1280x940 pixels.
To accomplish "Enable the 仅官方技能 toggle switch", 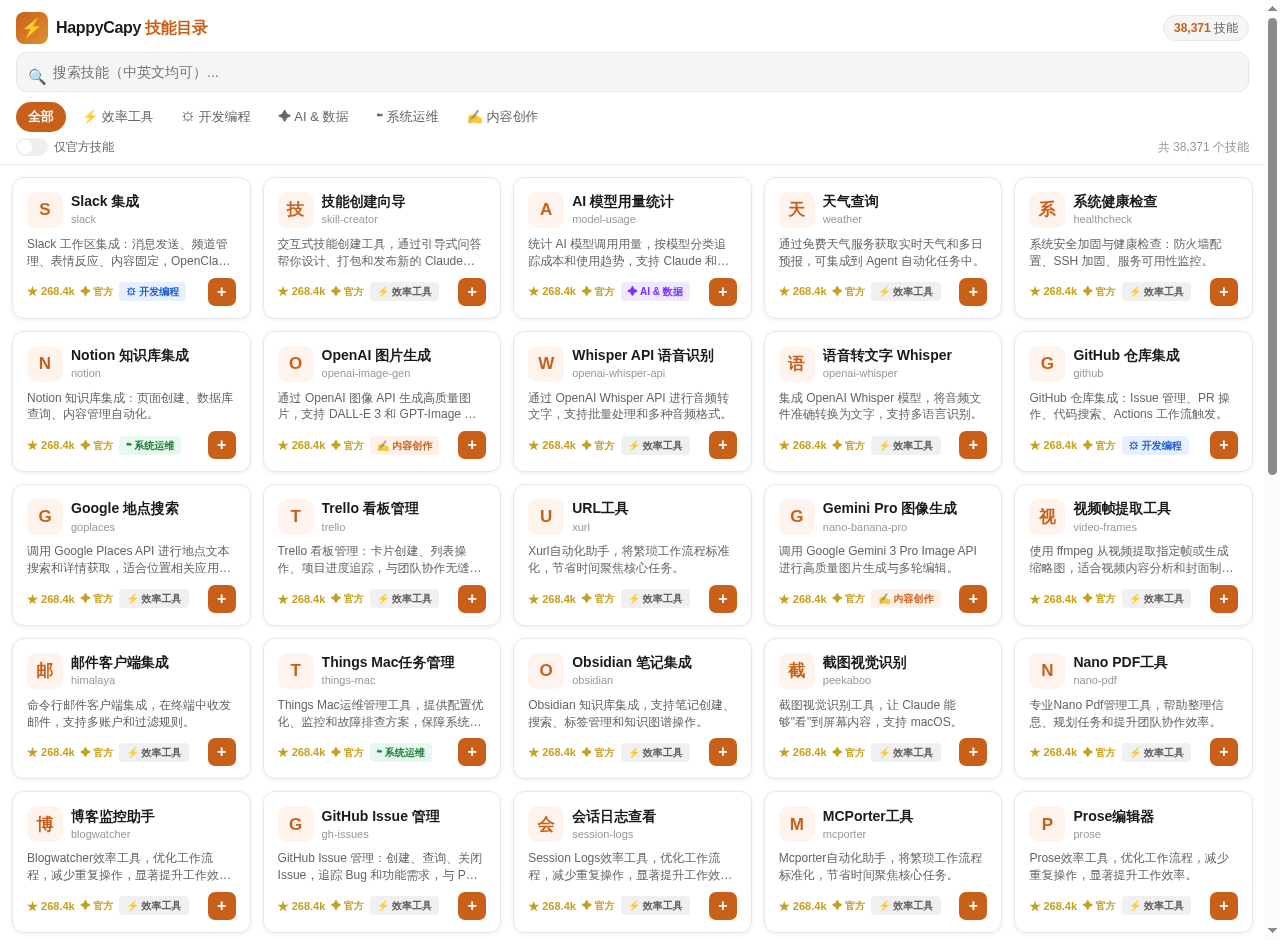I will 30,146.
